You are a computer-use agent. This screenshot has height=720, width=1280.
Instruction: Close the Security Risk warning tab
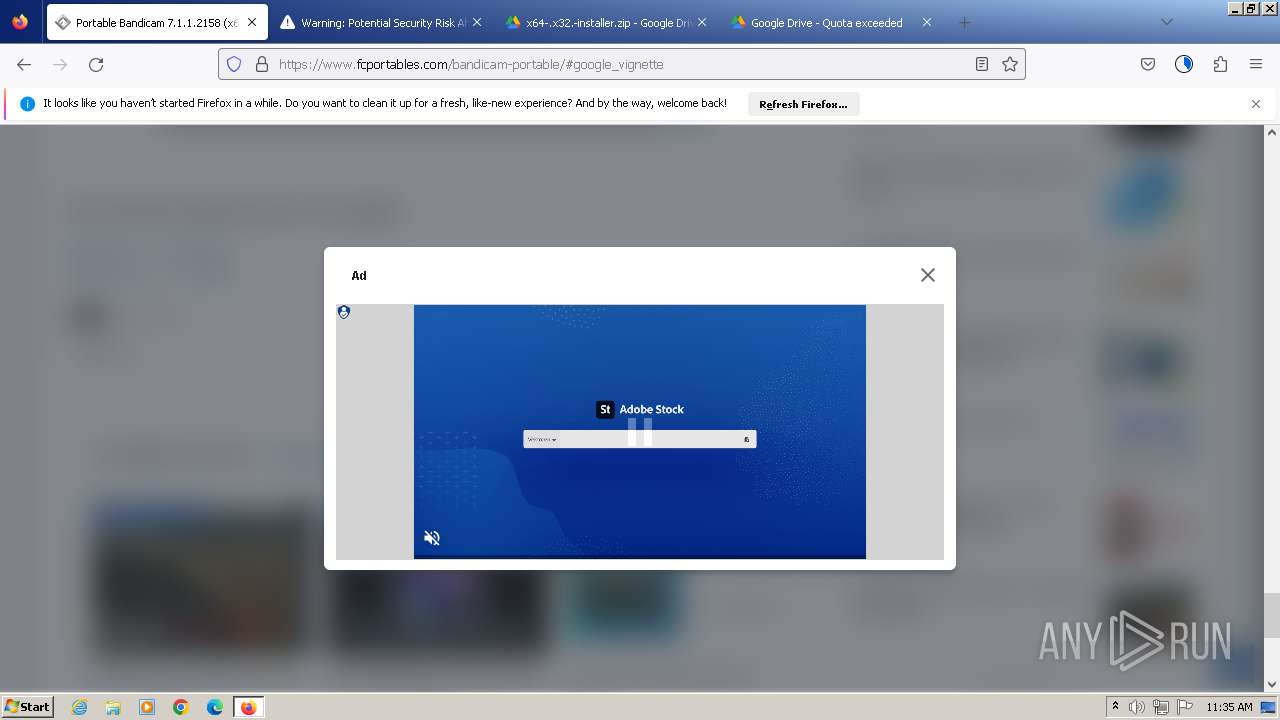[x=477, y=22]
